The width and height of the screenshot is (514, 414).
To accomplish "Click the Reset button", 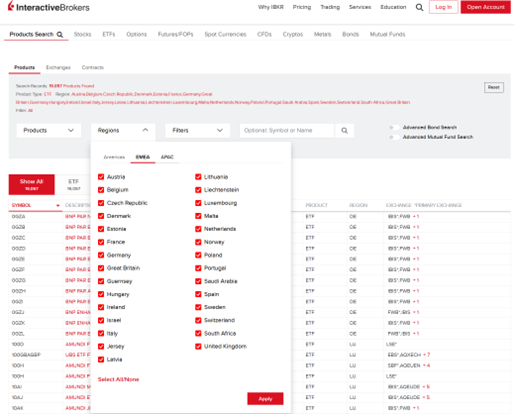I will pos(494,87).
